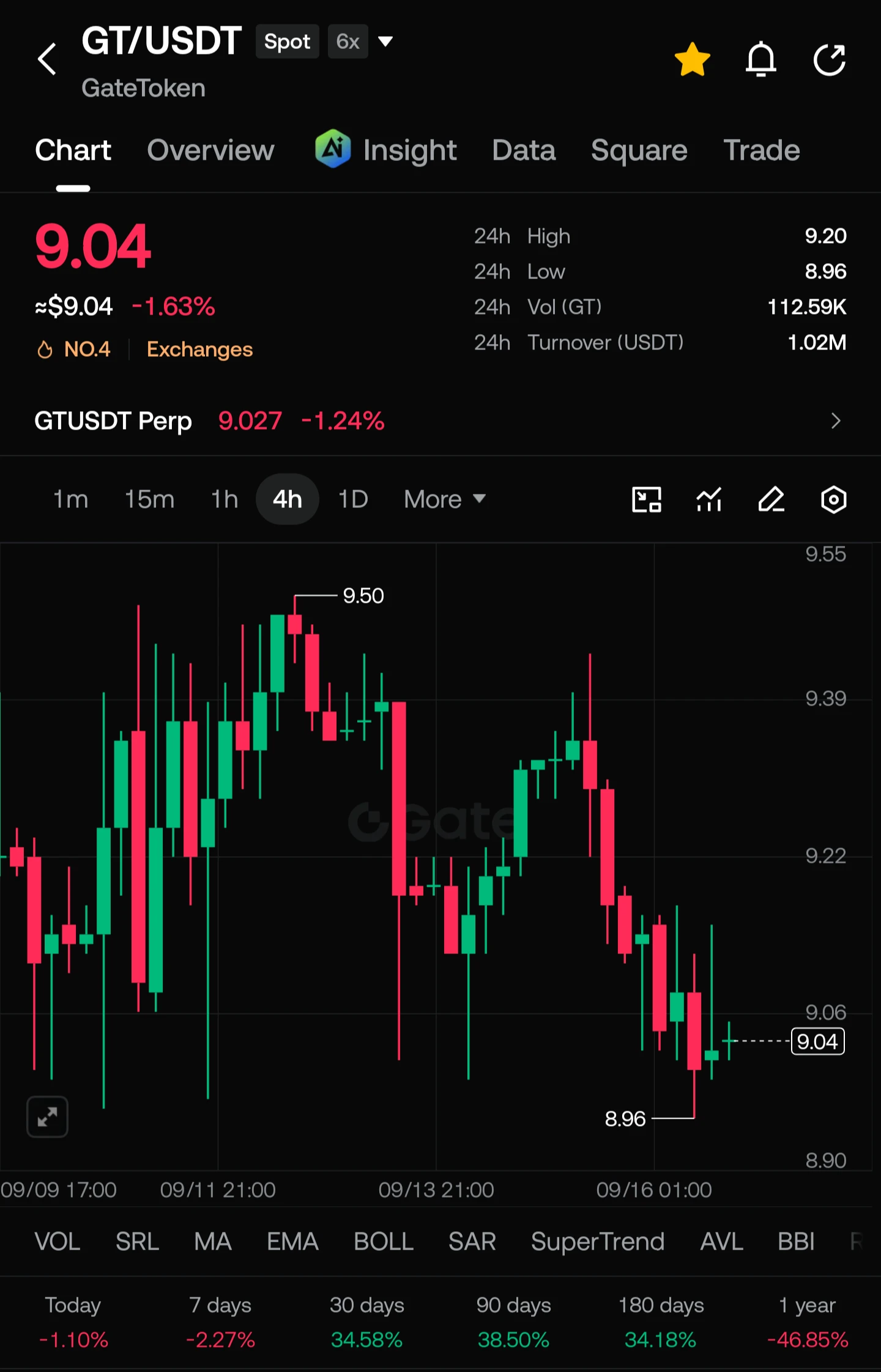Image resolution: width=881 pixels, height=1372 pixels.
Task: Open the Insight tab
Action: click(410, 151)
